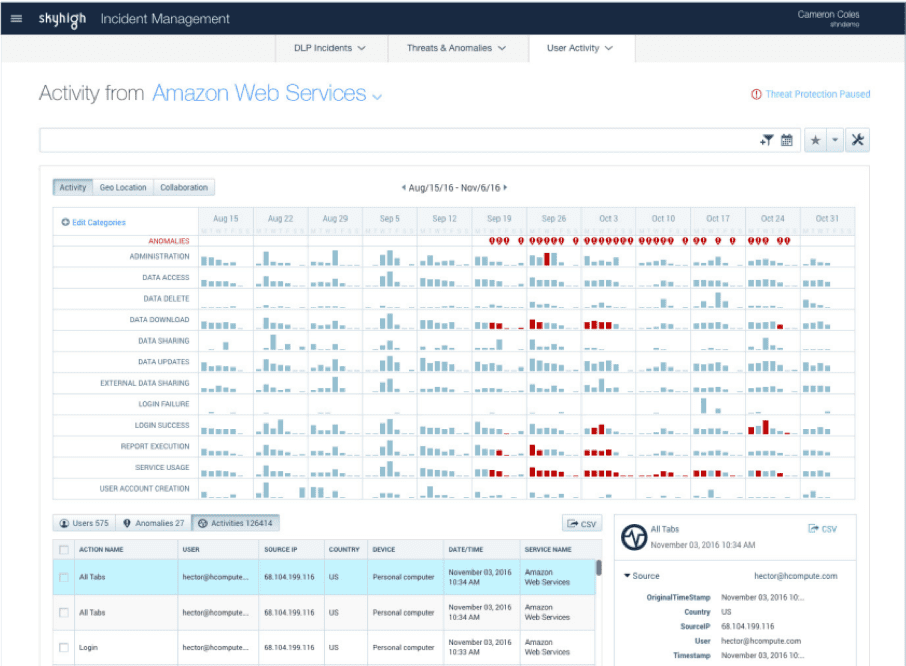
Task: Sort by USER column header
Action: click(191, 550)
